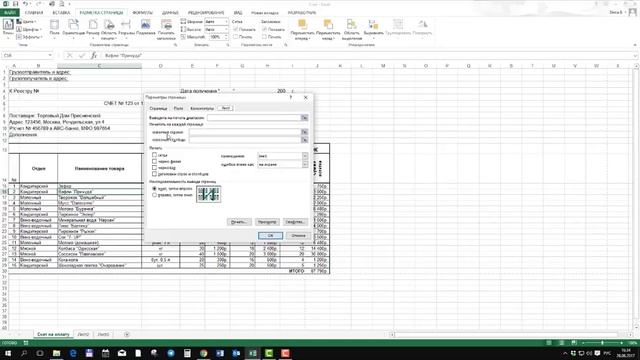640x360 pixels.
Task: Cancel the Page Setup dialog
Action: (298, 236)
